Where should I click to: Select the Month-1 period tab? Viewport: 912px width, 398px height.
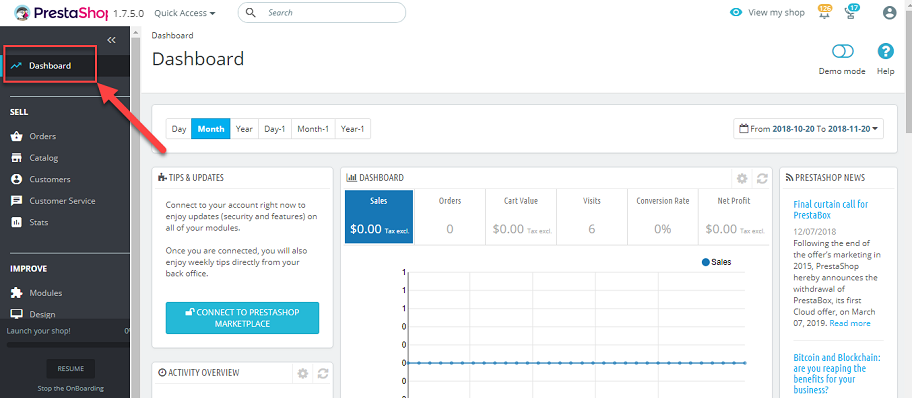click(x=313, y=129)
